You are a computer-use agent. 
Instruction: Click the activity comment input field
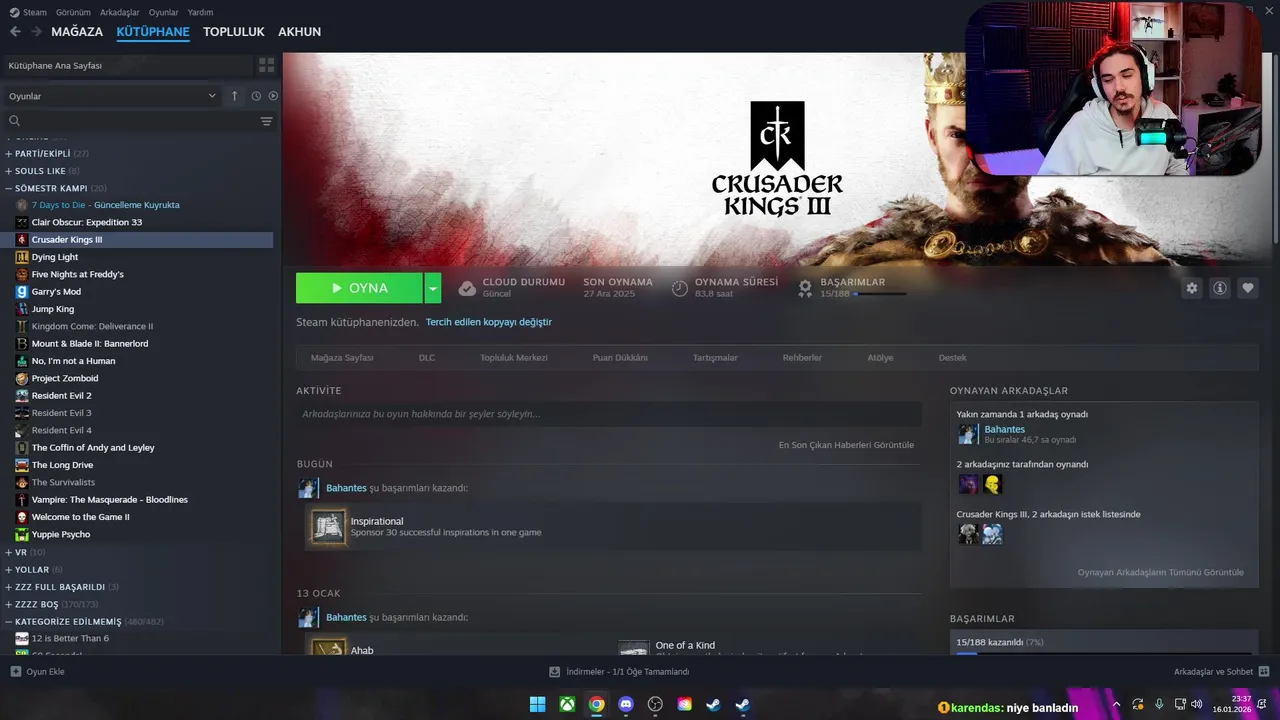coord(609,414)
